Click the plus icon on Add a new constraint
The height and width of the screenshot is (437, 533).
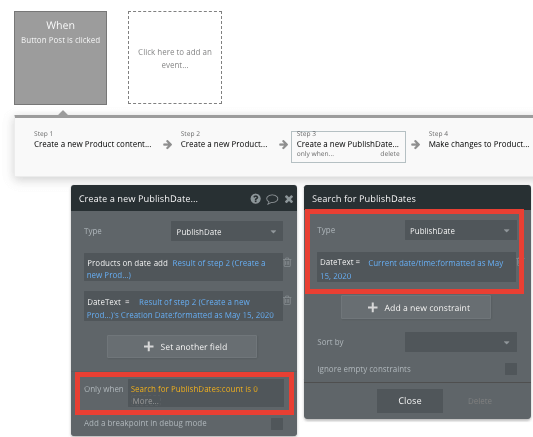(373, 308)
